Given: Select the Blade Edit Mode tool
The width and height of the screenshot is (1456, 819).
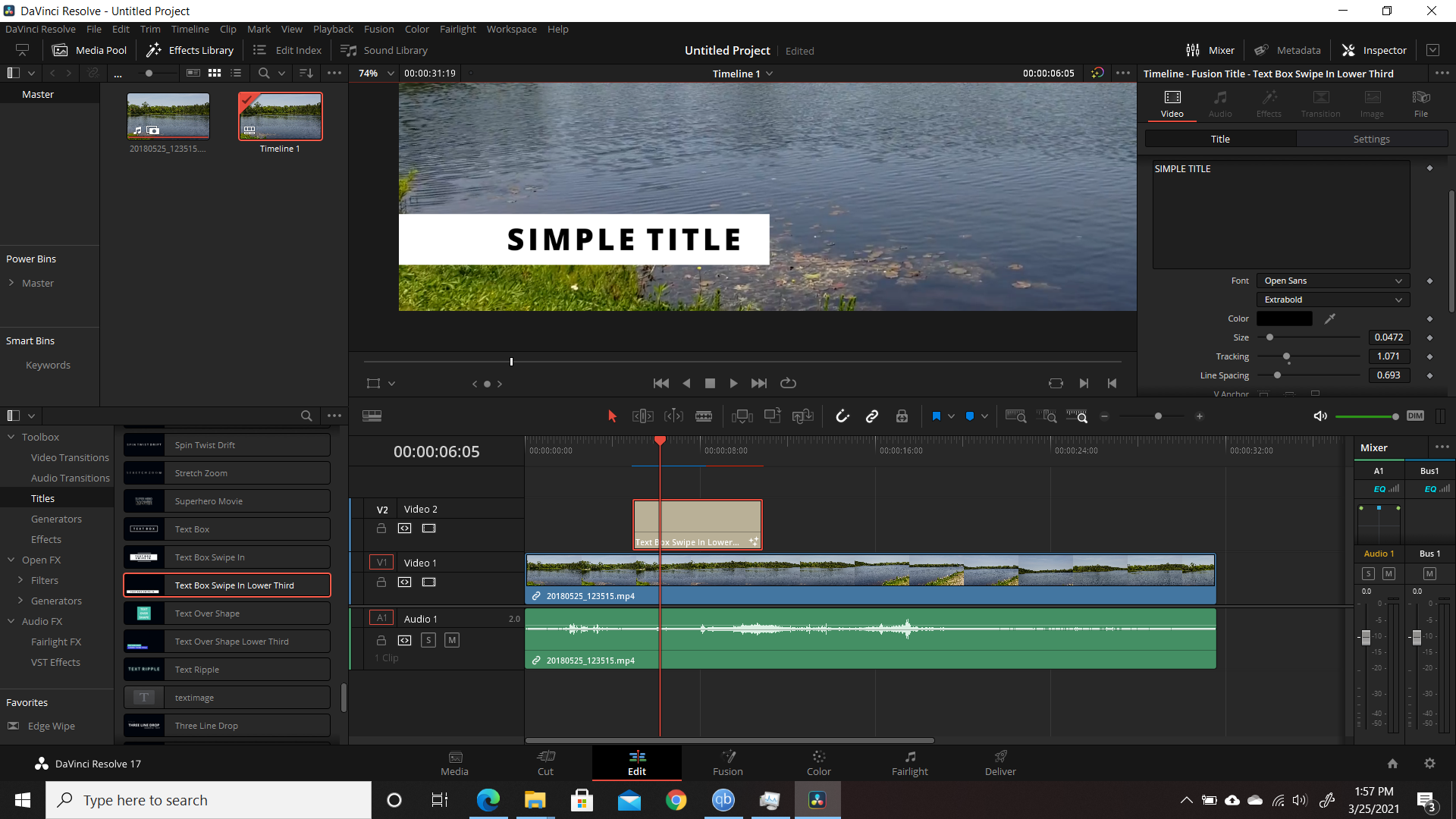Looking at the screenshot, I should pyautogui.click(x=704, y=416).
